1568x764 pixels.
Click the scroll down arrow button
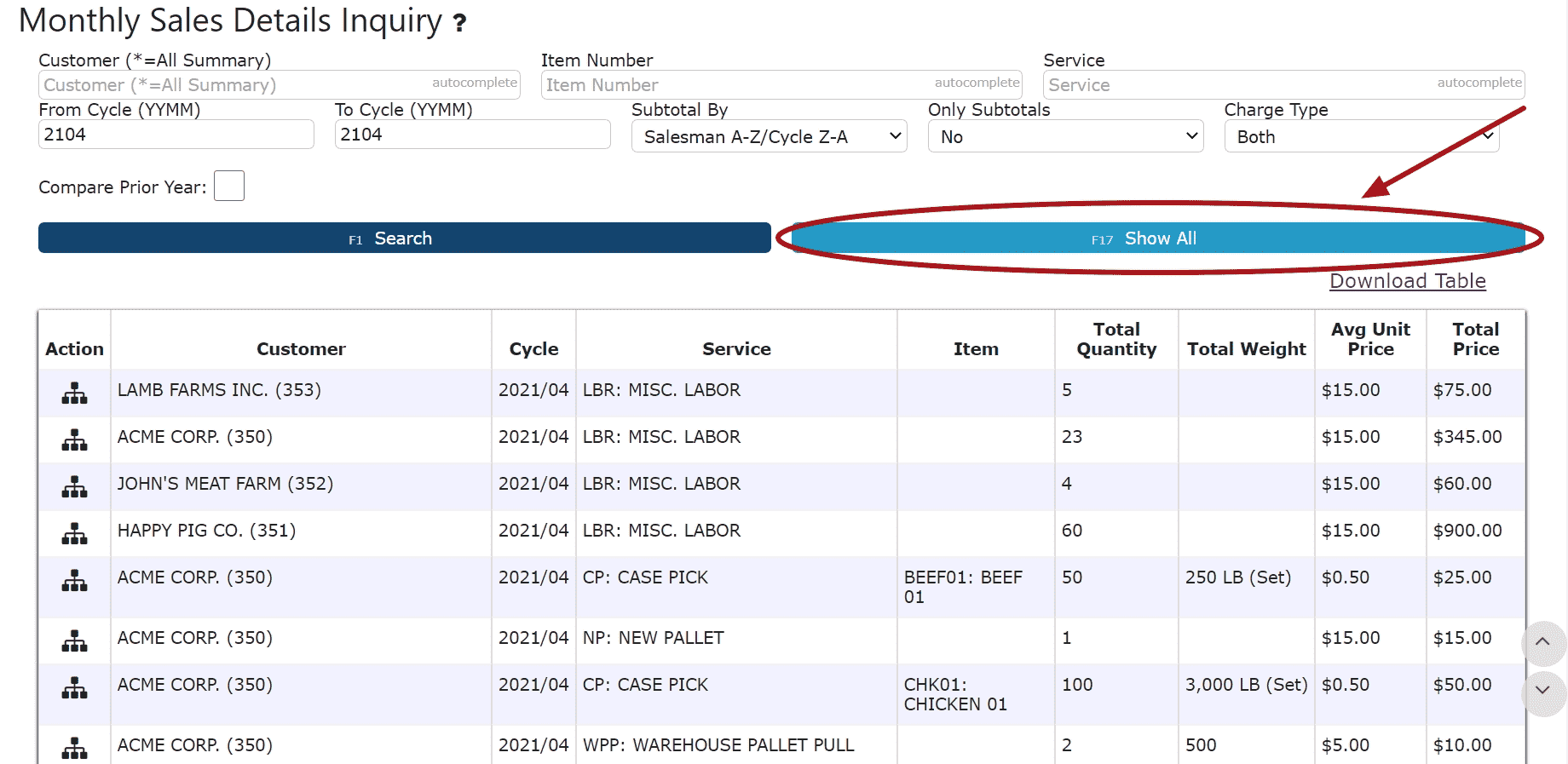(1542, 691)
